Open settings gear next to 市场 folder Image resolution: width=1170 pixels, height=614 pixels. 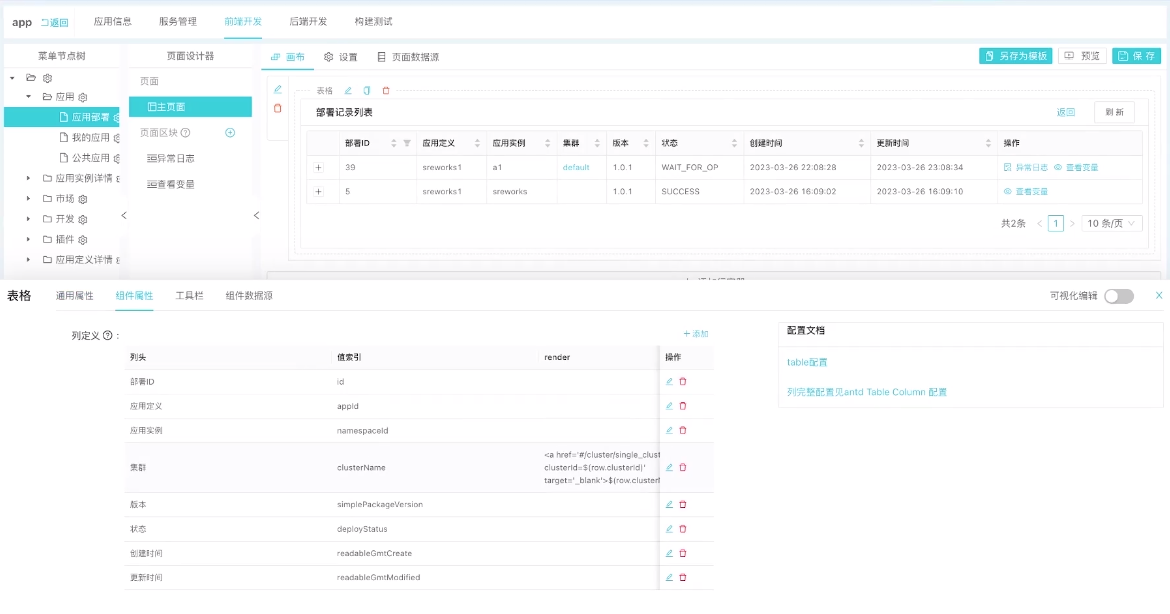84,199
